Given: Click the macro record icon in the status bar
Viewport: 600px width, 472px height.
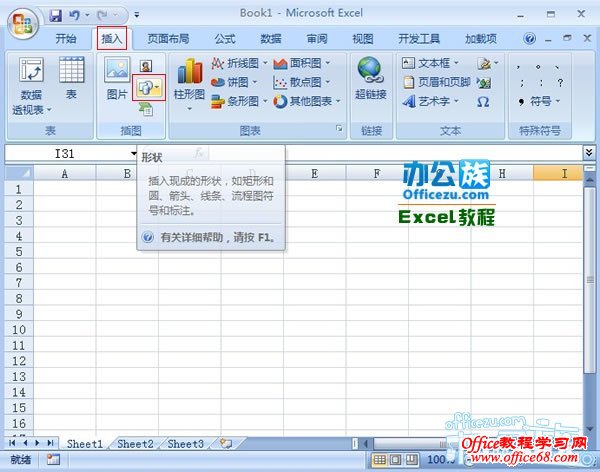Looking at the screenshot, I should (53, 459).
